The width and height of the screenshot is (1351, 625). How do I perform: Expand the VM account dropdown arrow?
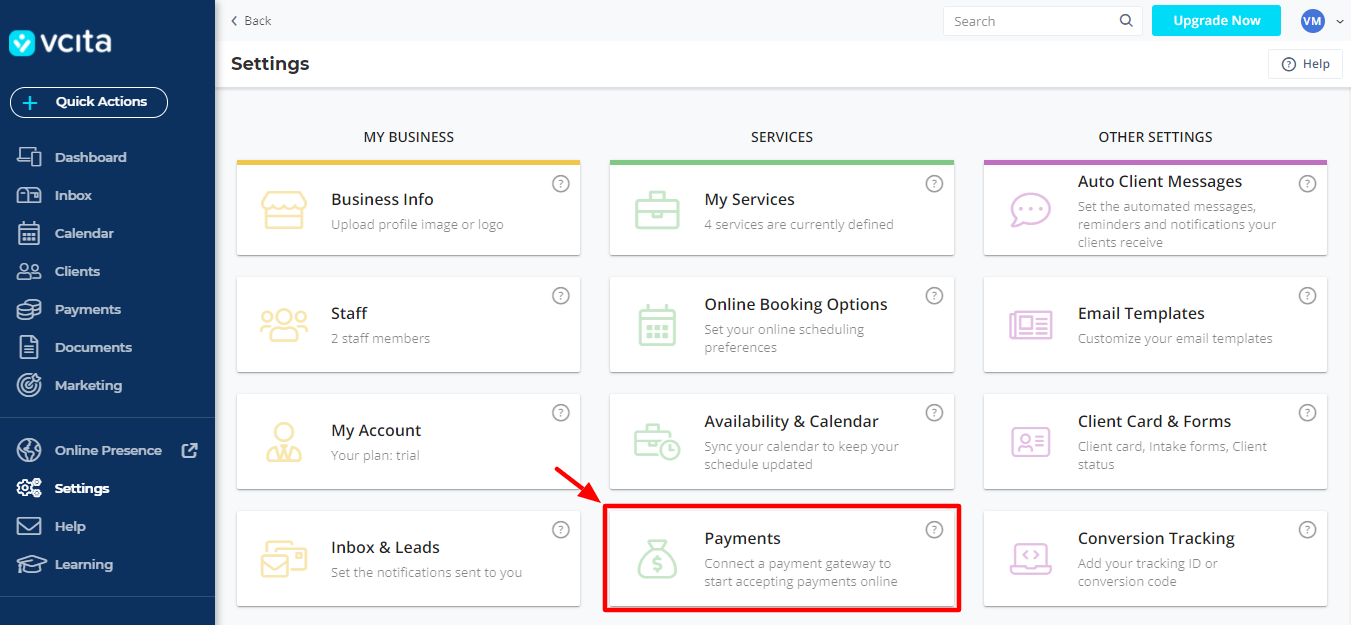pos(1340,21)
